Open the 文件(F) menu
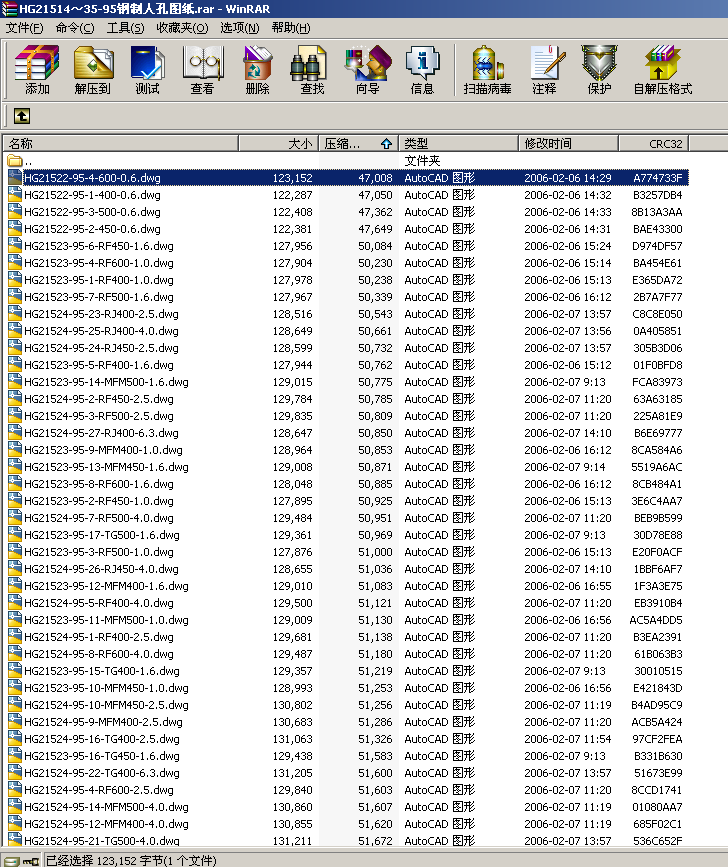728x867 pixels. coord(24,28)
